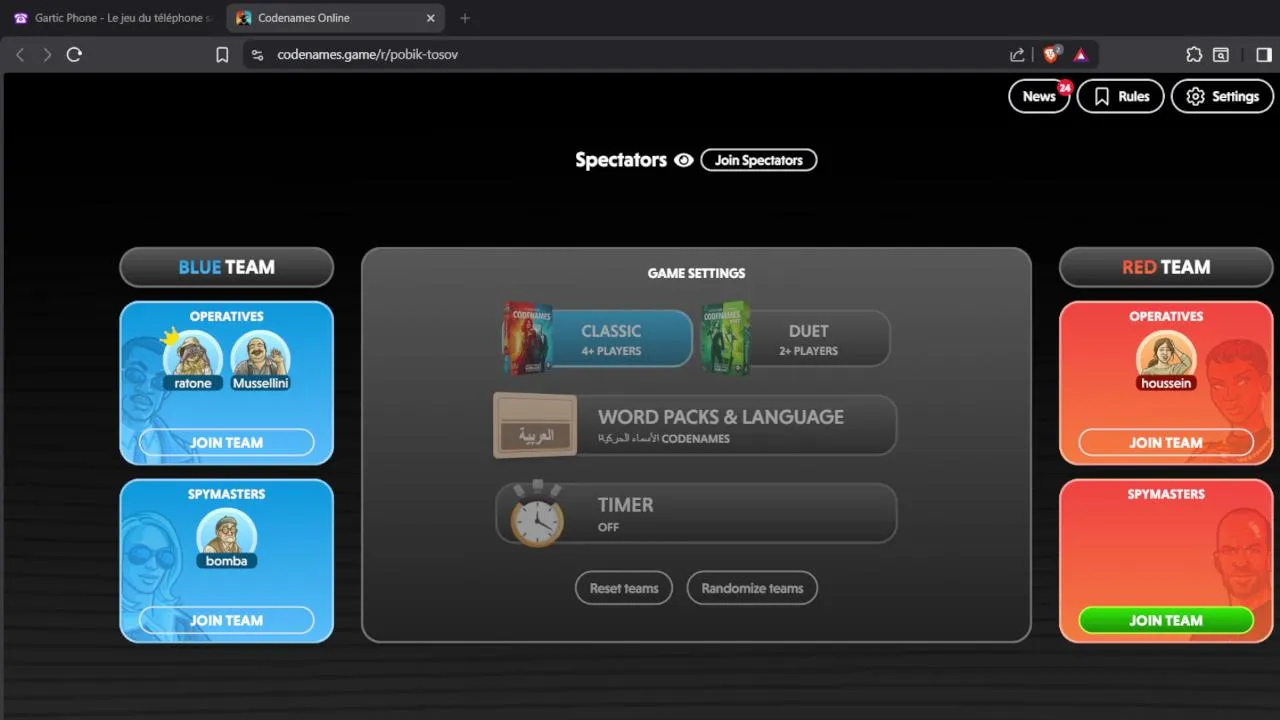Select the Classic 4+ players game mode

(598, 339)
